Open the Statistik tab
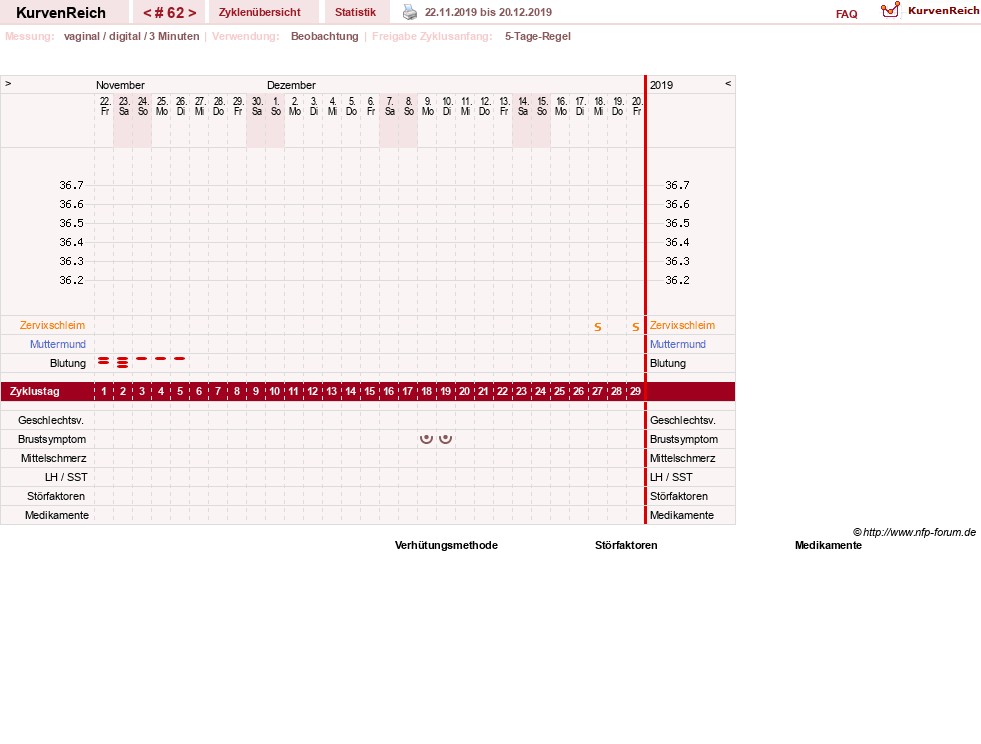 (355, 12)
